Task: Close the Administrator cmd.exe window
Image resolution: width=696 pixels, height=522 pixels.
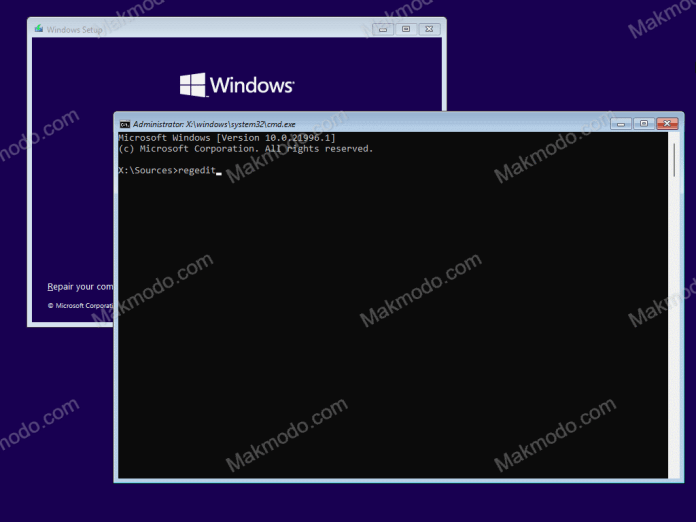Action: [x=667, y=123]
